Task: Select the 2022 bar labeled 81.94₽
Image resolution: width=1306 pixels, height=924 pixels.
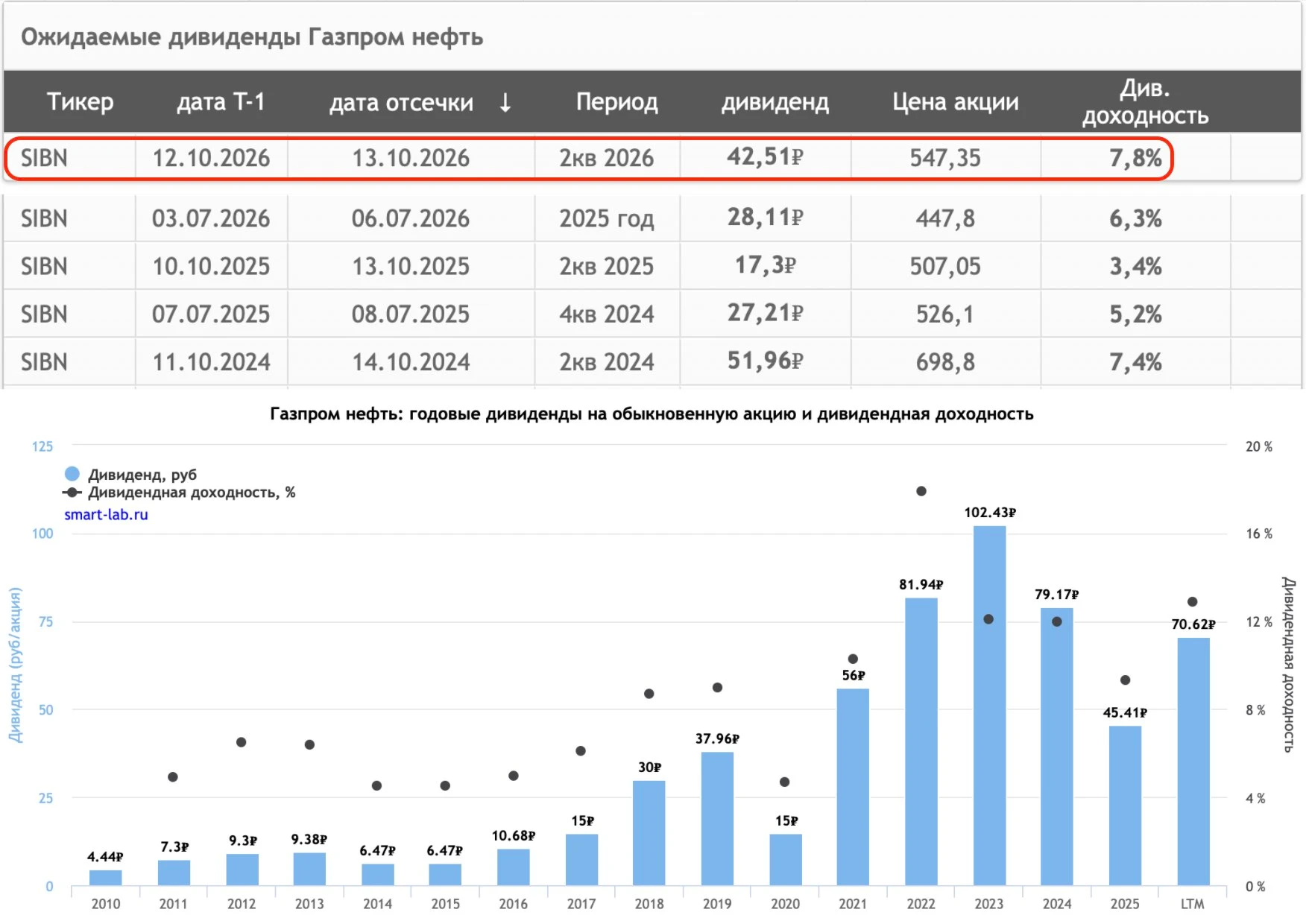Action: coord(921,741)
